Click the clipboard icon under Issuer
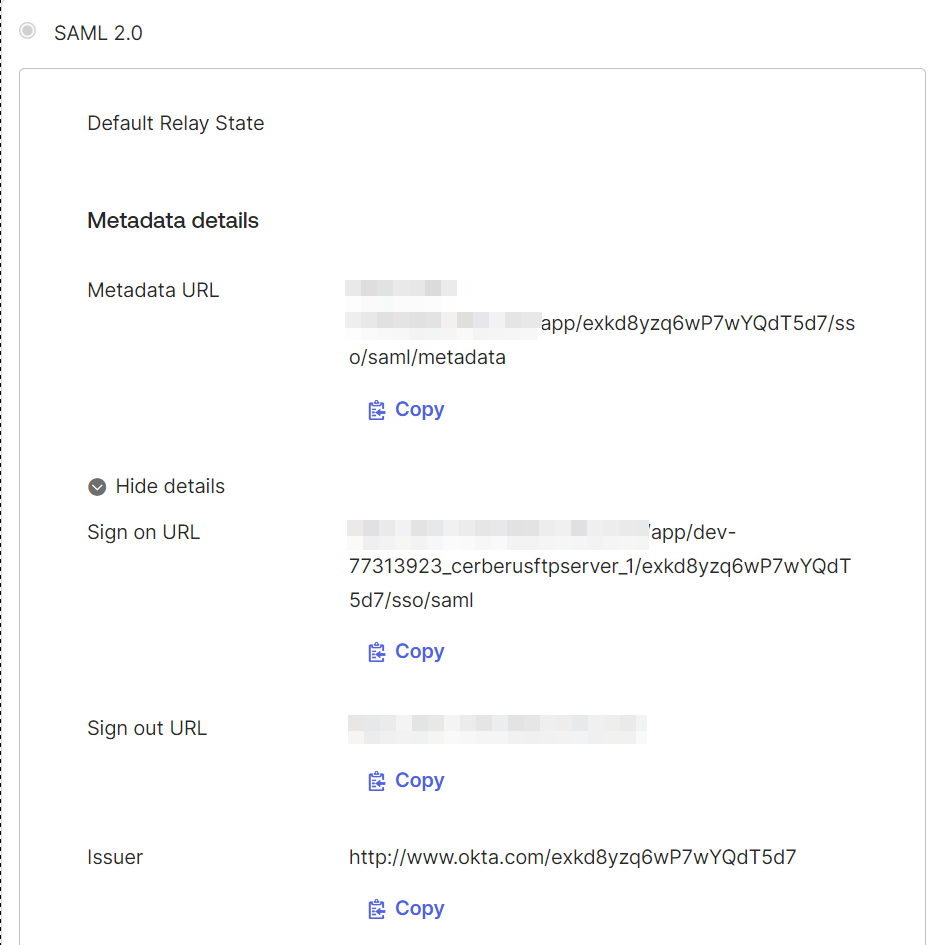Screen dimensions: 933x945 pos(377,909)
